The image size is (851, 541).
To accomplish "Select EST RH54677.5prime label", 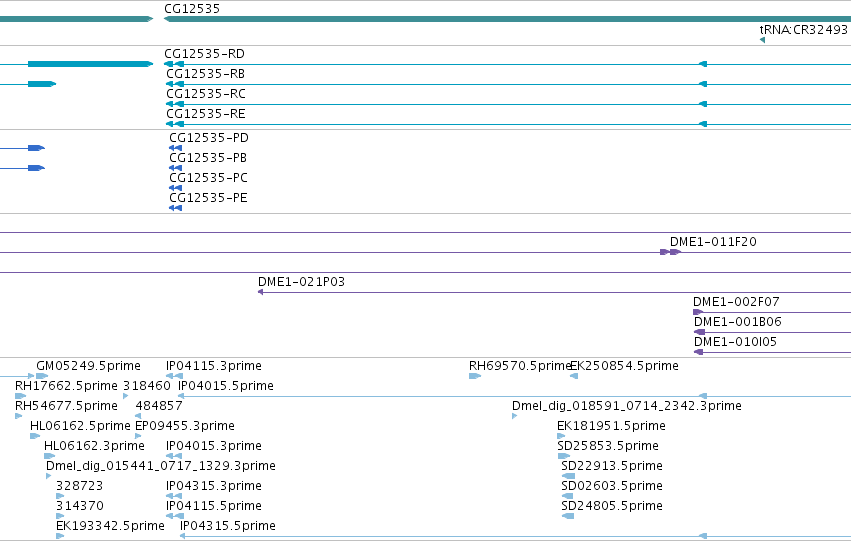I will [66, 406].
